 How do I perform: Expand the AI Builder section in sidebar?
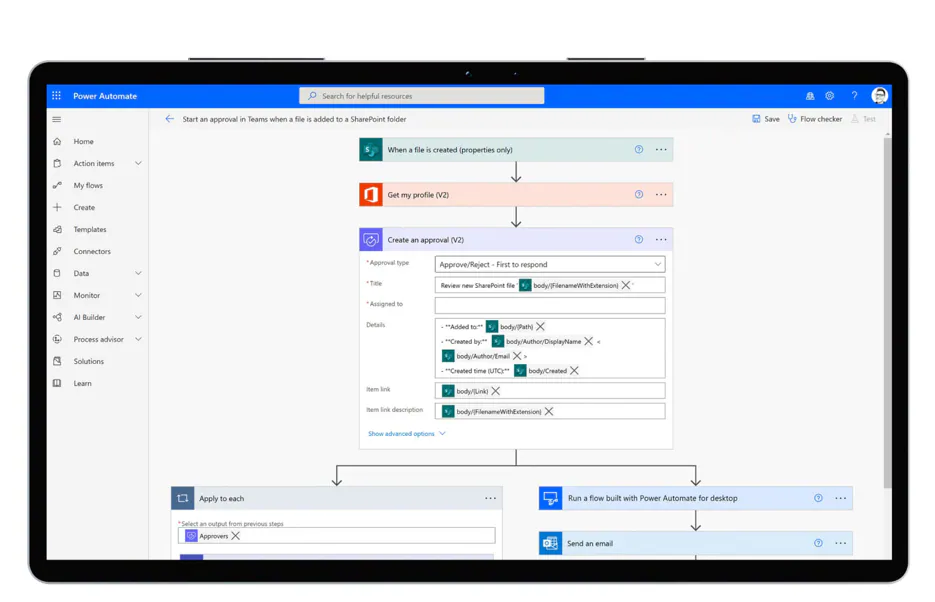[x=138, y=317]
